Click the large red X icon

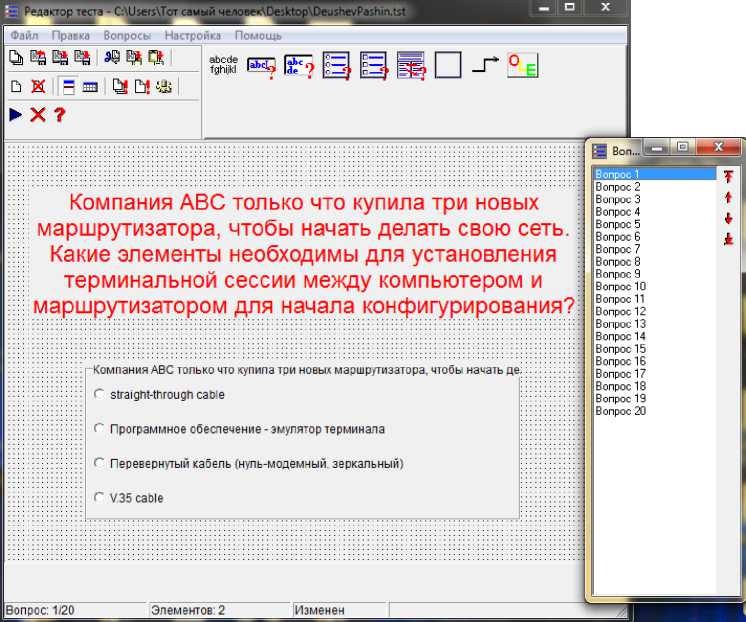point(38,115)
